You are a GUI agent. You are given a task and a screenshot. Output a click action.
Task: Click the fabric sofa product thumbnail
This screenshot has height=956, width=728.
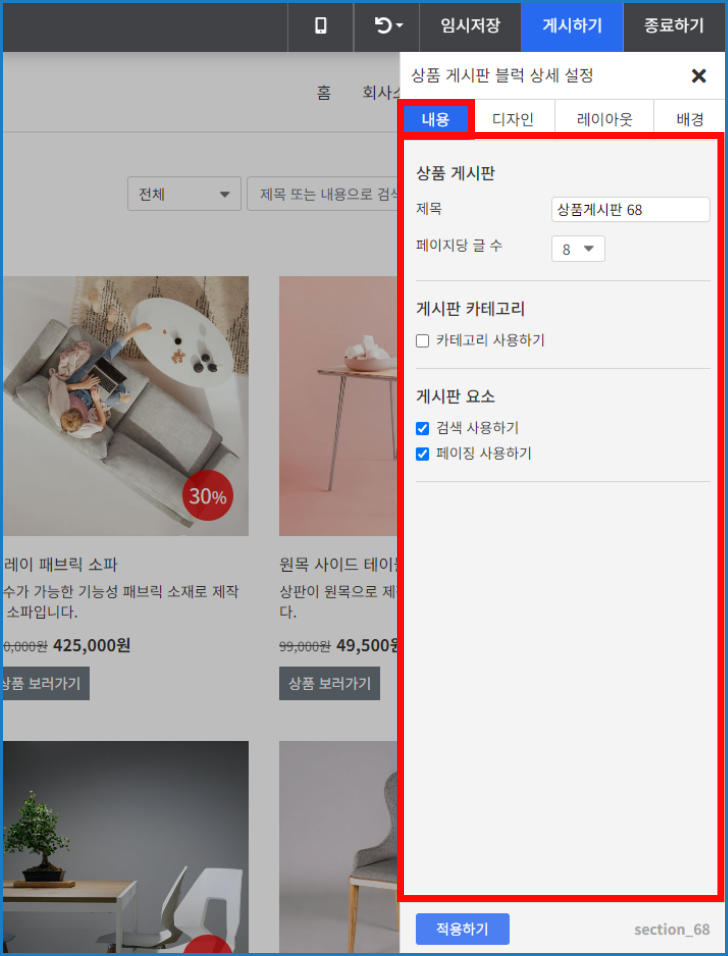(125, 405)
